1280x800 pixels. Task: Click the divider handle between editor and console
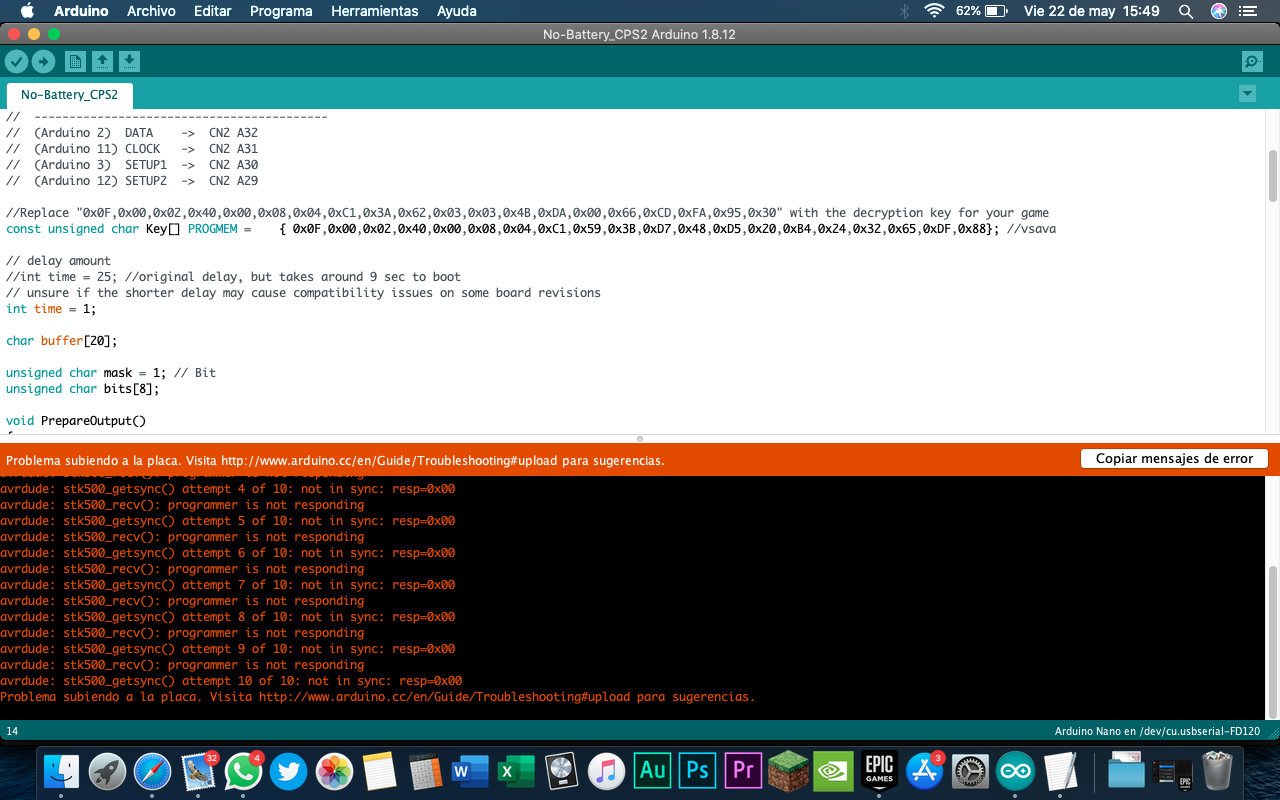(x=640, y=438)
